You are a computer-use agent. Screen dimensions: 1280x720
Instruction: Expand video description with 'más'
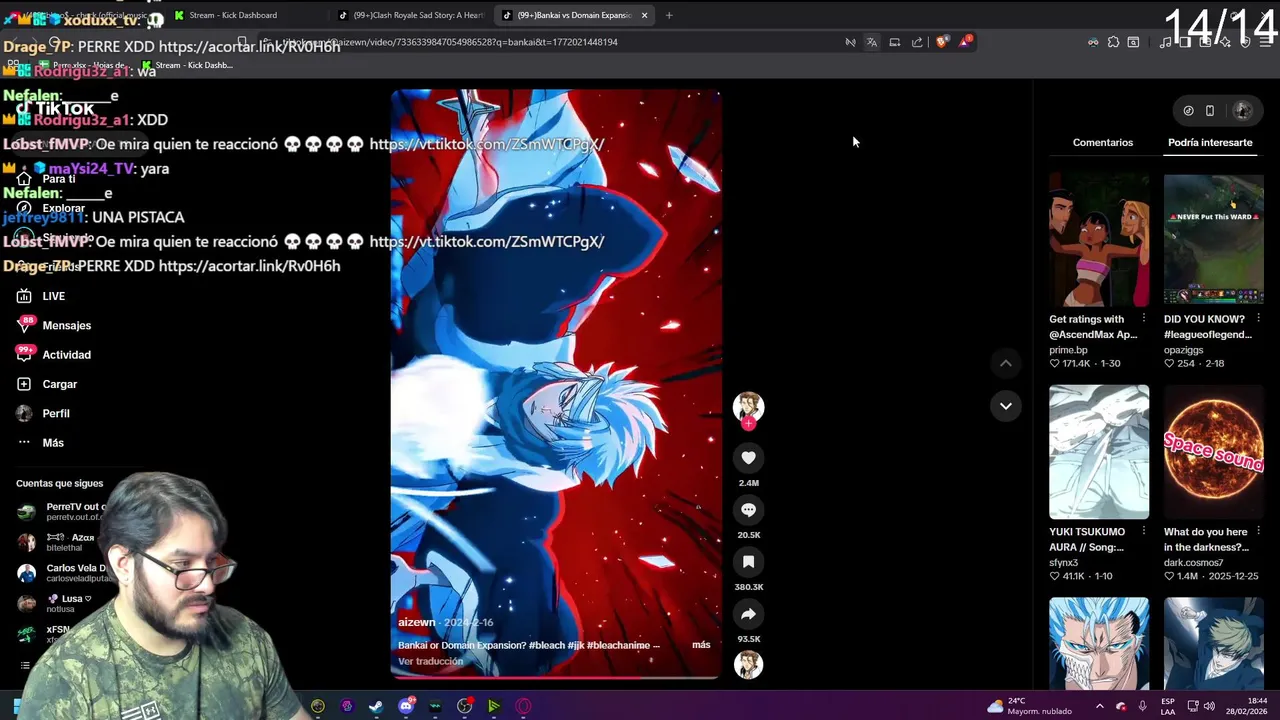click(x=701, y=645)
